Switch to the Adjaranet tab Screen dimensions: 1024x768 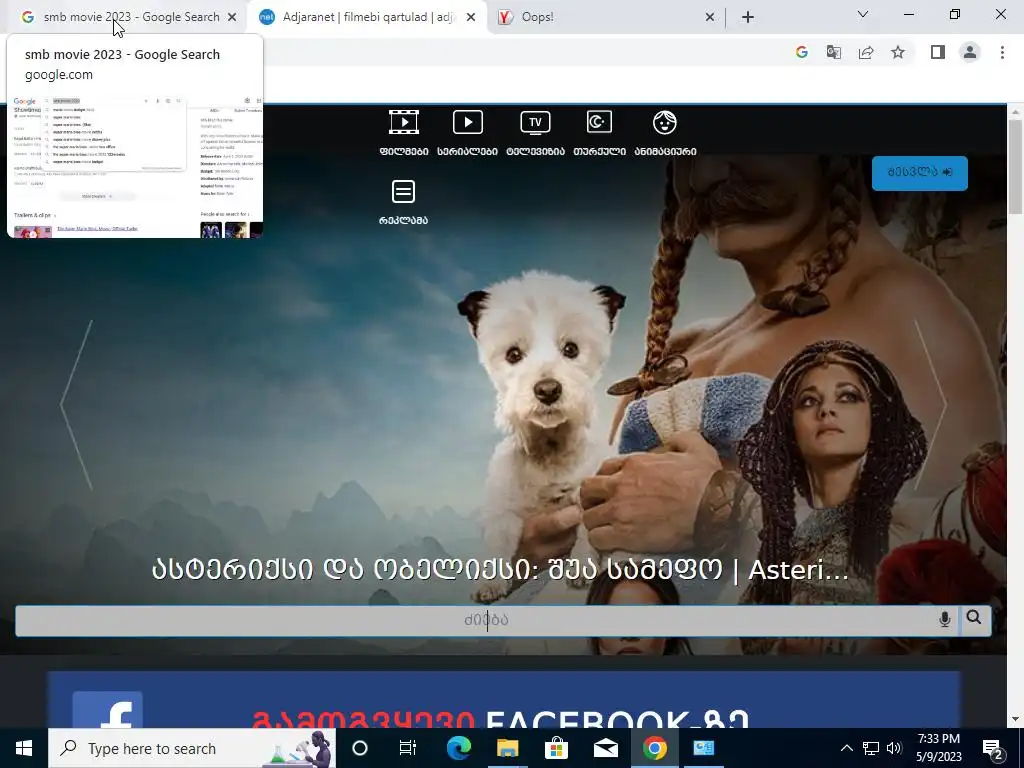(x=368, y=17)
